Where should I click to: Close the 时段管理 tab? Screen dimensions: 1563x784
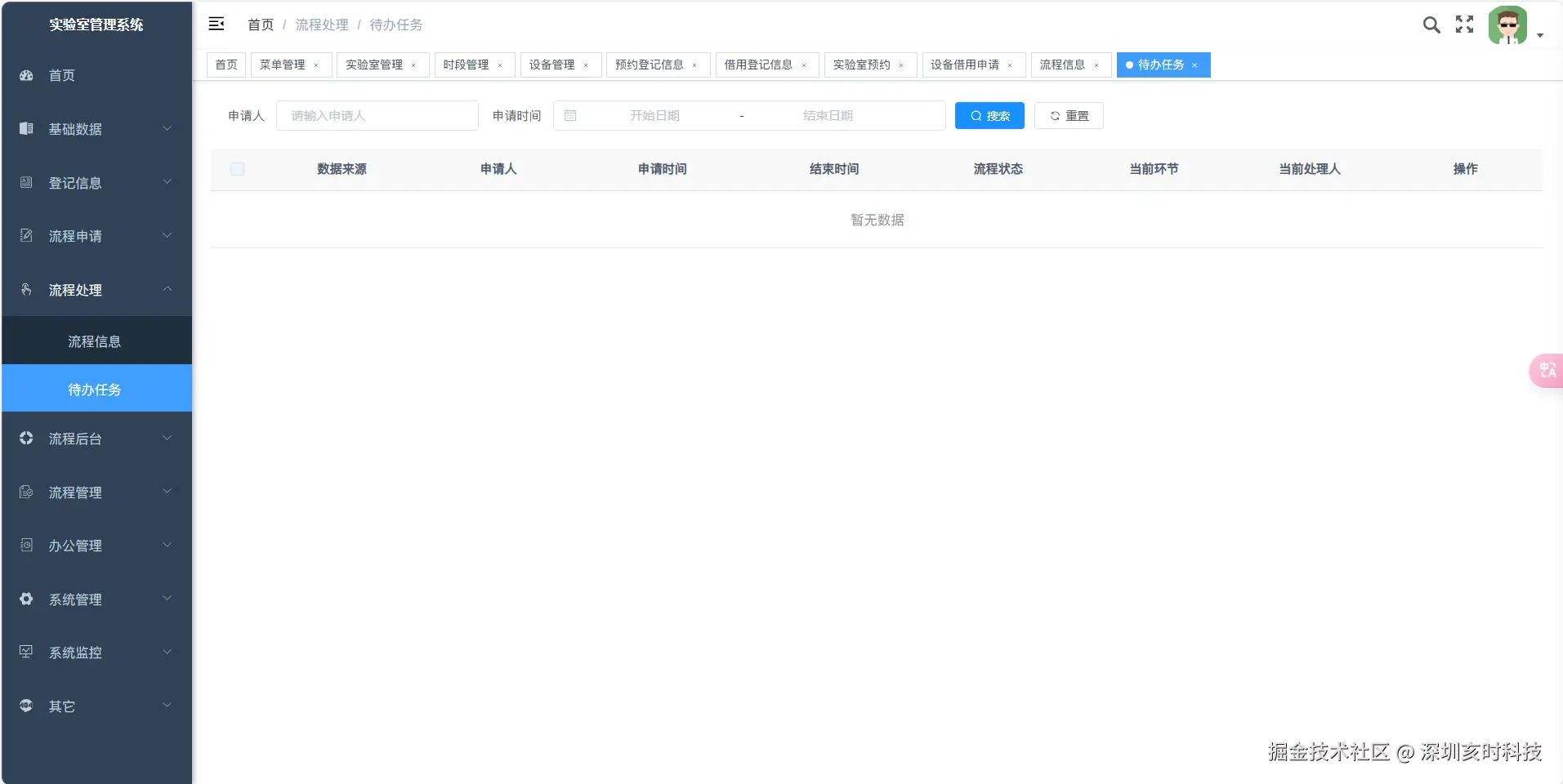500,65
